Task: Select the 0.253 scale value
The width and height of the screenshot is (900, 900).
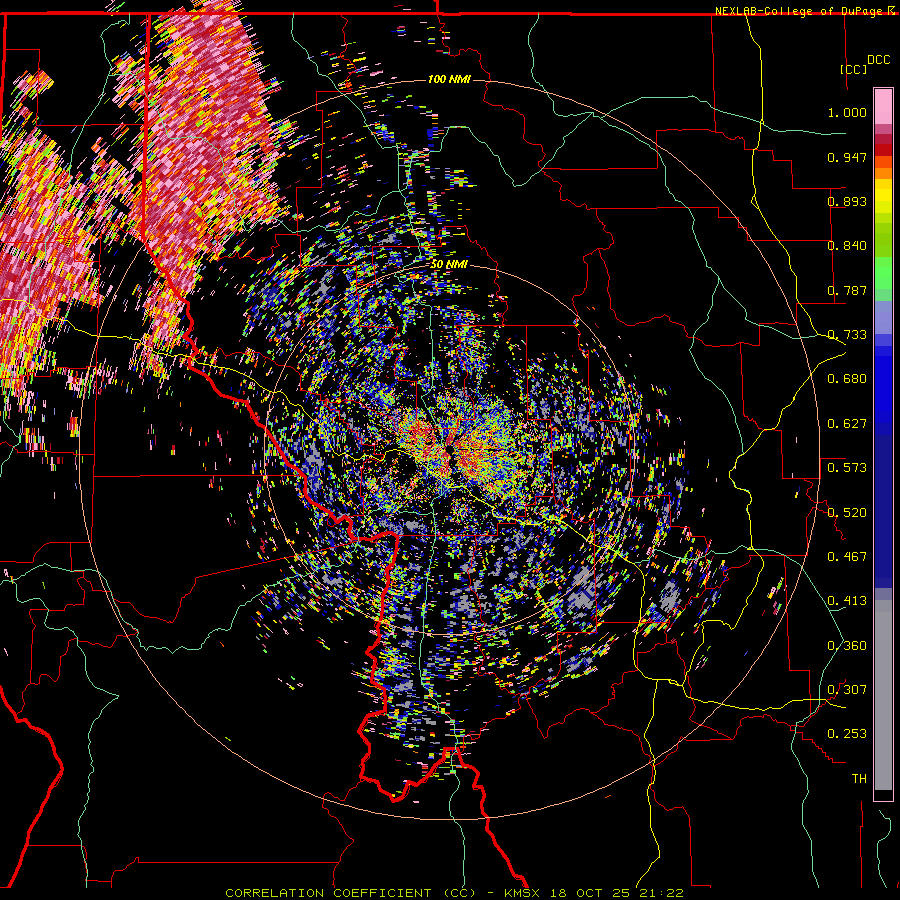Action: (x=847, y=734)
